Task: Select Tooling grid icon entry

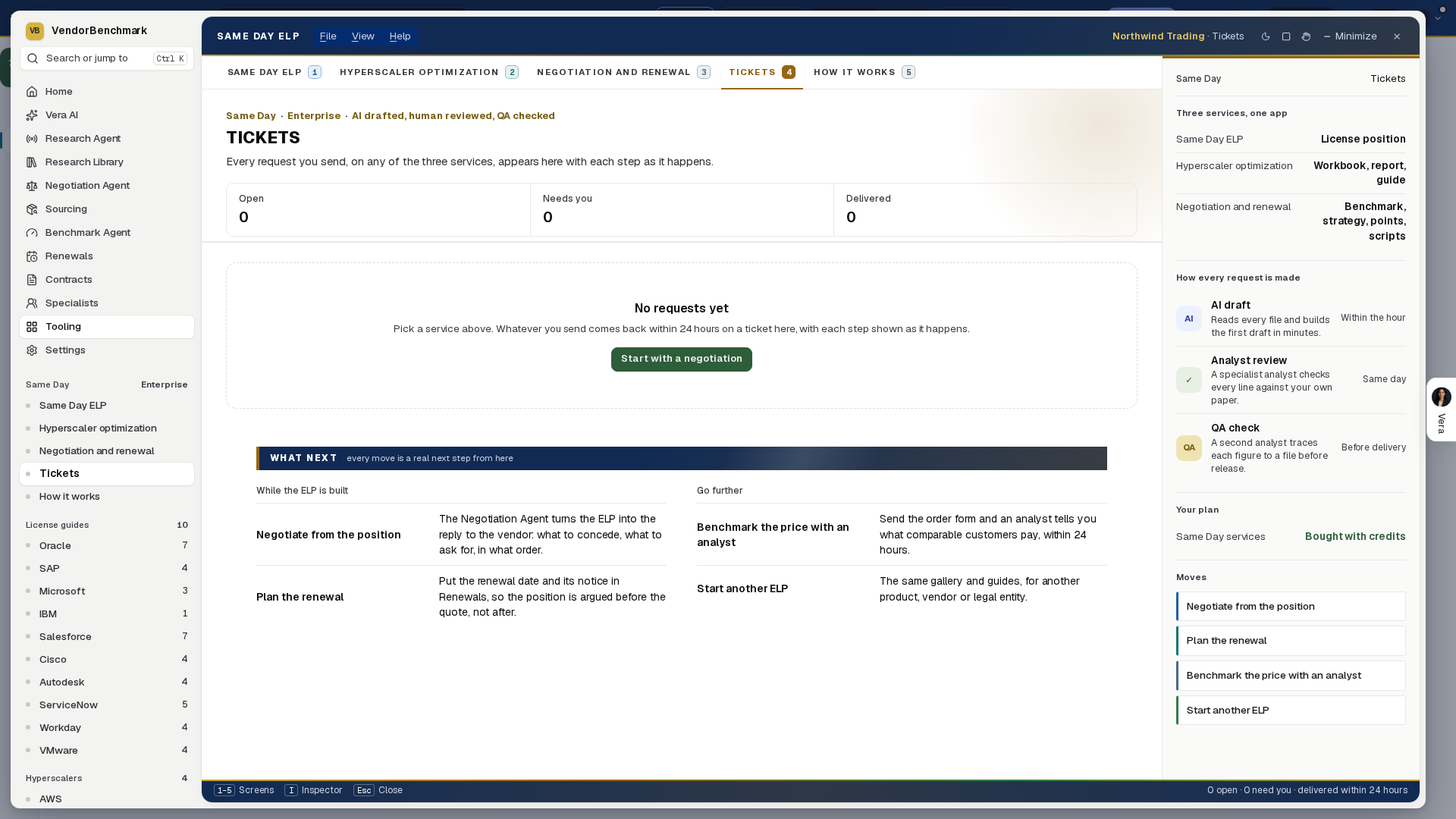Action: coord(106,327)
